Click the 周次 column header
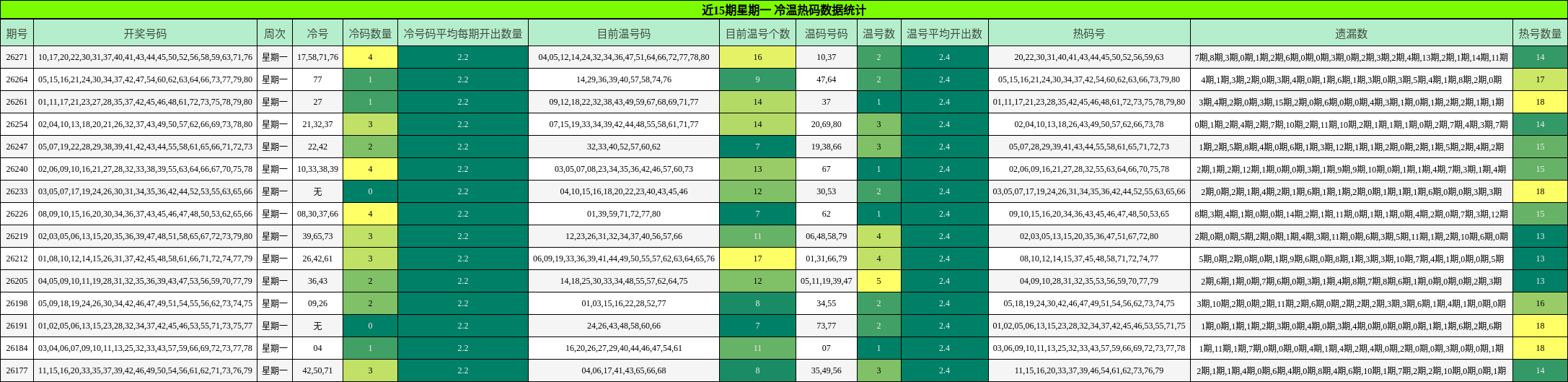The image size is (1568, 382). pos(274,33)
